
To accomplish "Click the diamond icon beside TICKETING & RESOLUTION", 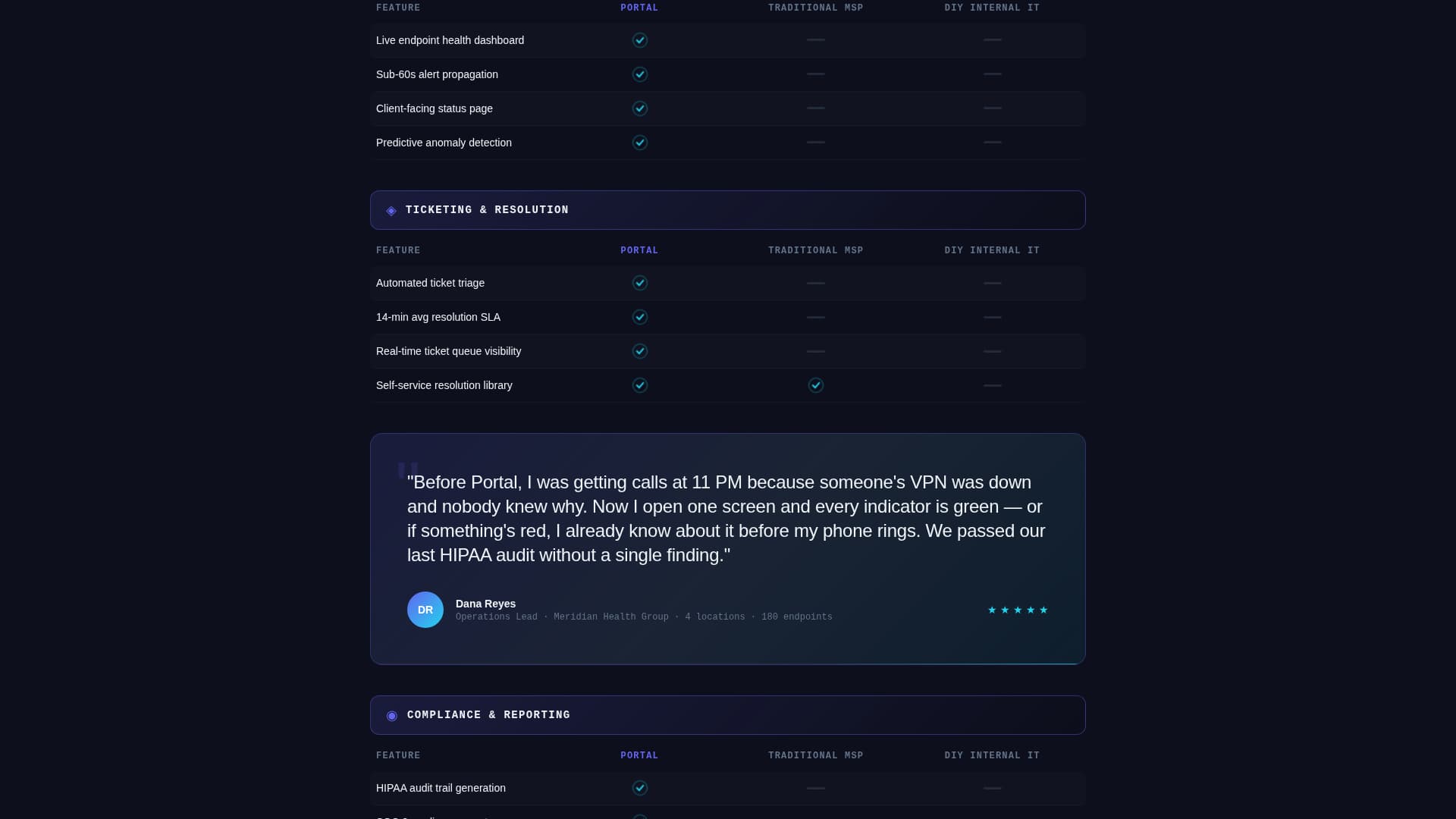I will click(x=391, y=211).
